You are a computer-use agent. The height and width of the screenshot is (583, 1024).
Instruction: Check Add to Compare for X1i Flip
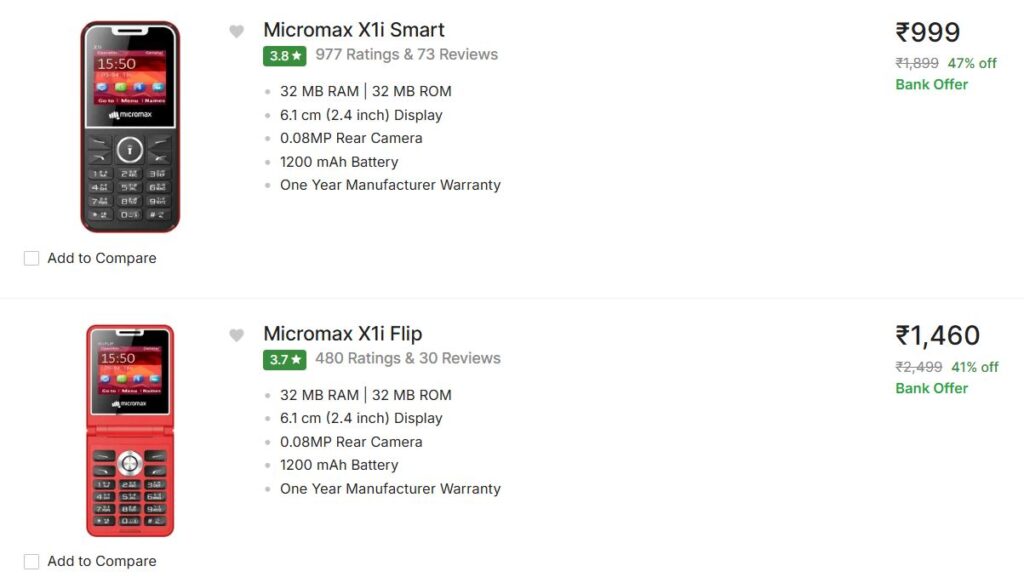coord(31,562)
